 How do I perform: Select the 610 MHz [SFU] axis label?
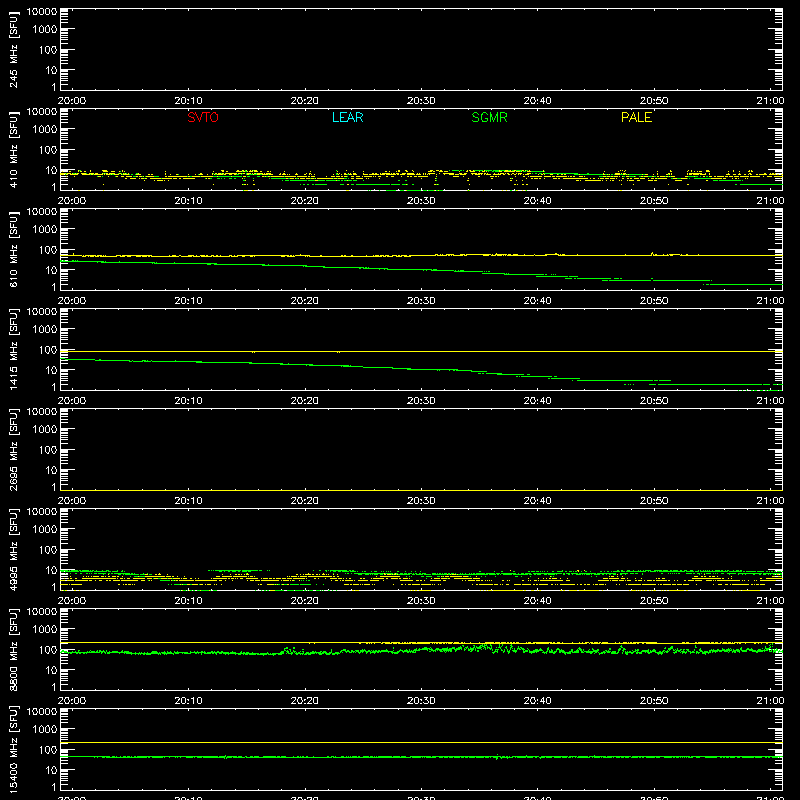point(13,249)
